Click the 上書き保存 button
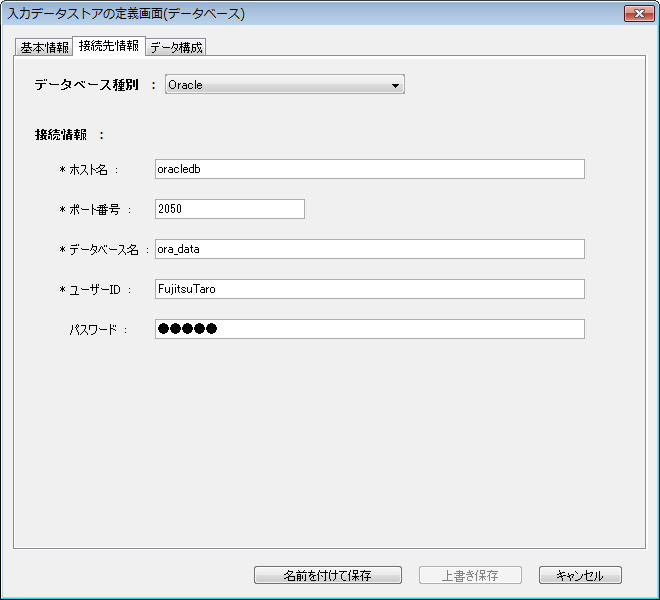 [470, 575]
